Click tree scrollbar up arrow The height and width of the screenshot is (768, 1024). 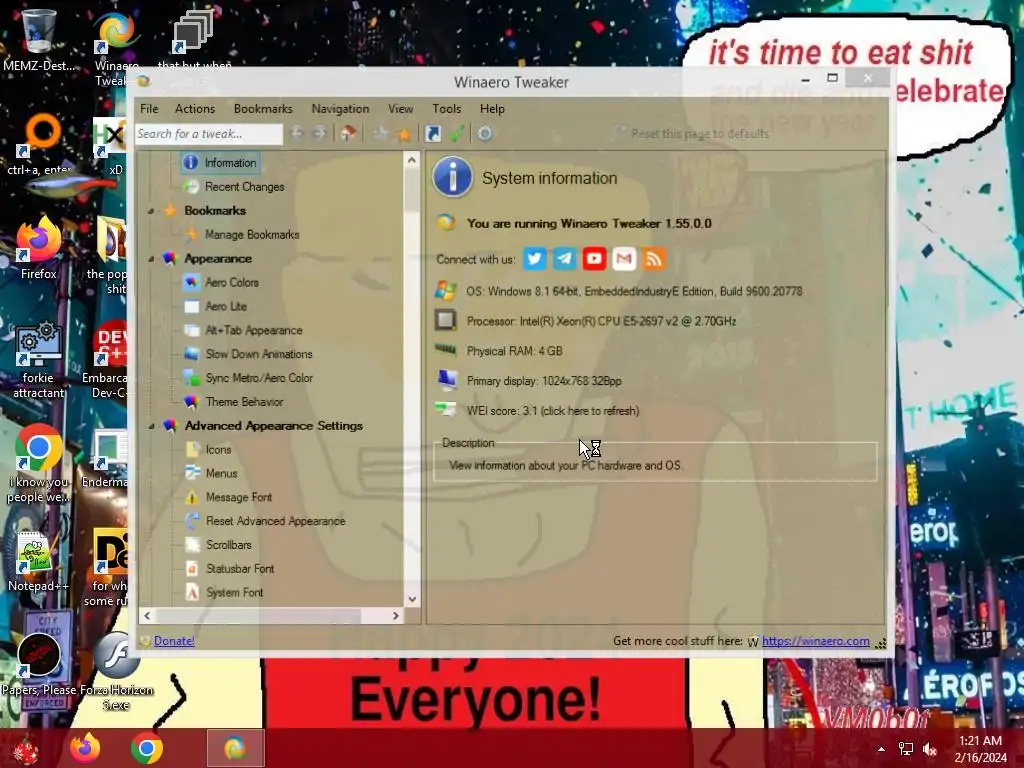(411, 160)
